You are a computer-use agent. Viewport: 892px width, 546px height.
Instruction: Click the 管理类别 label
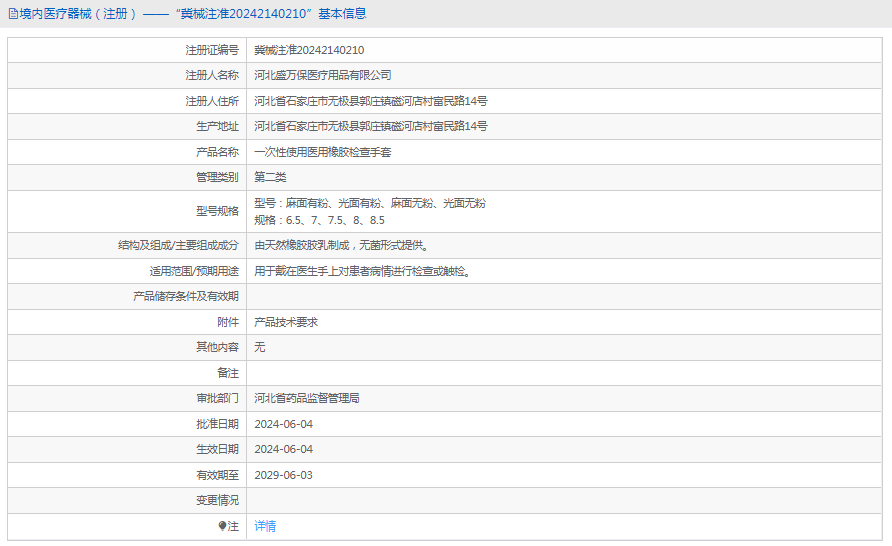tap(217, 177)
